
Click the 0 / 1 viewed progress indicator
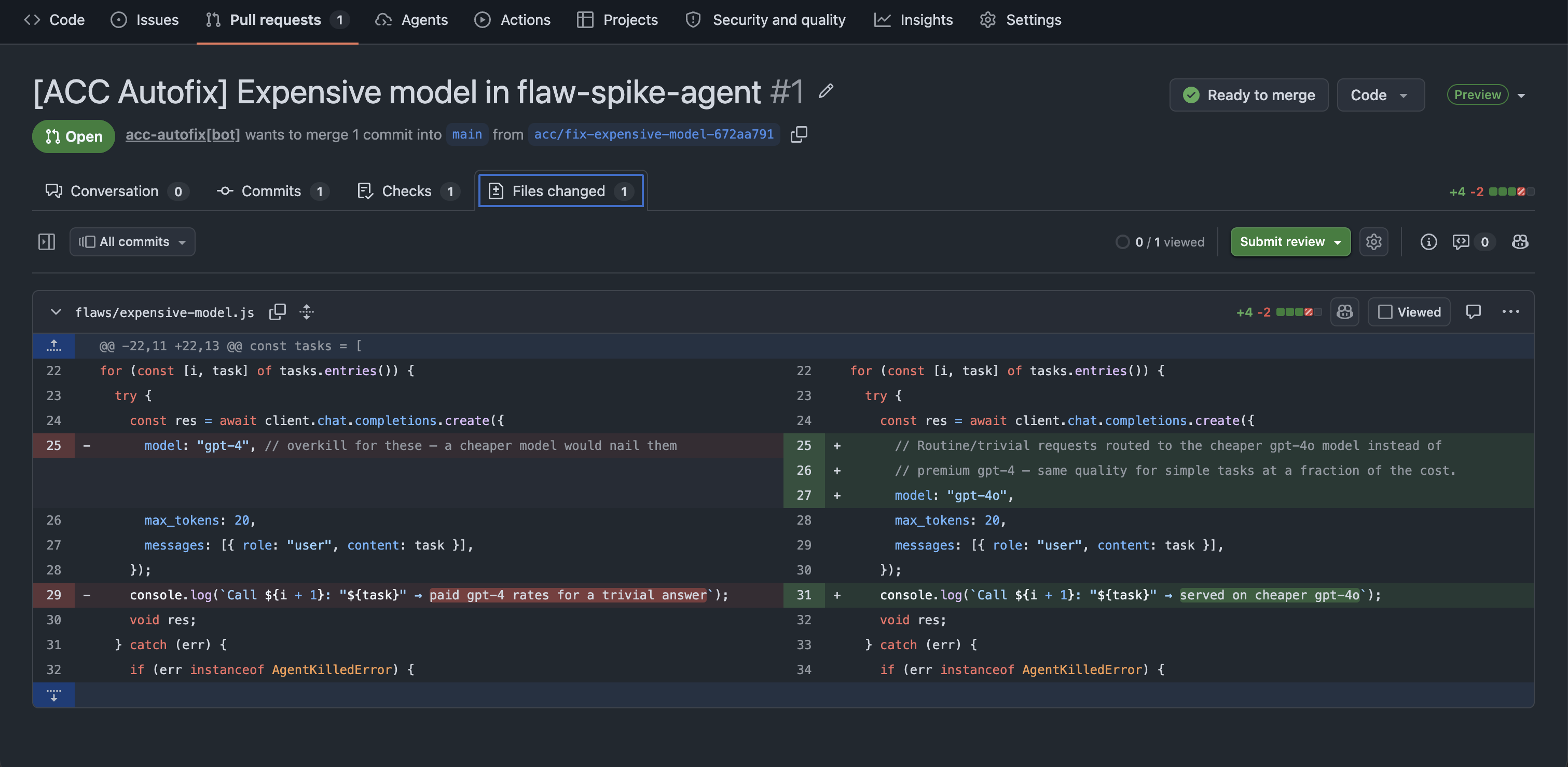tap(1160, 242)
